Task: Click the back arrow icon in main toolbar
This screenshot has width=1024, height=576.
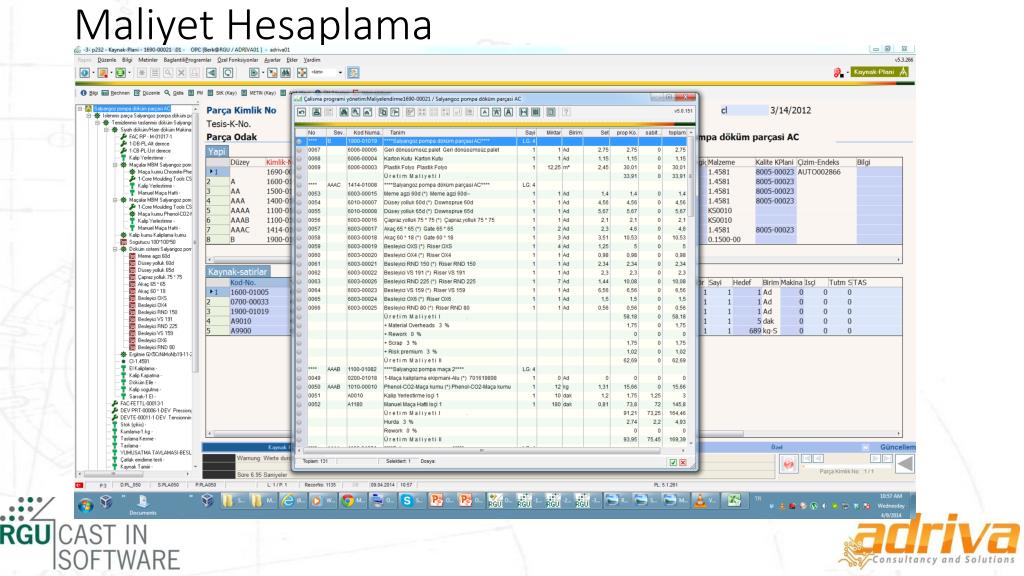Action: (212, 73)
